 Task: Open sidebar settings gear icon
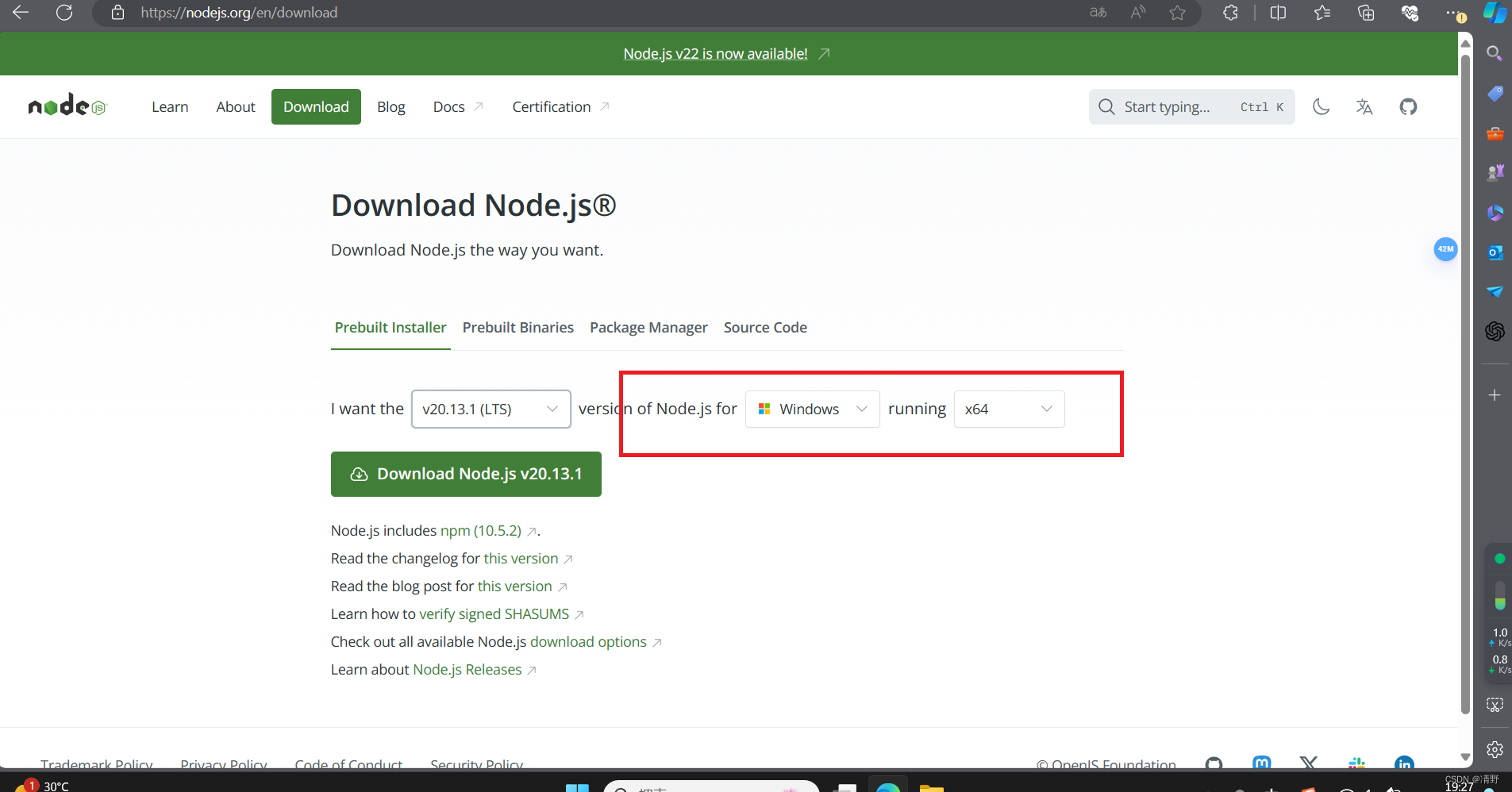click(x=1495, y=749)
